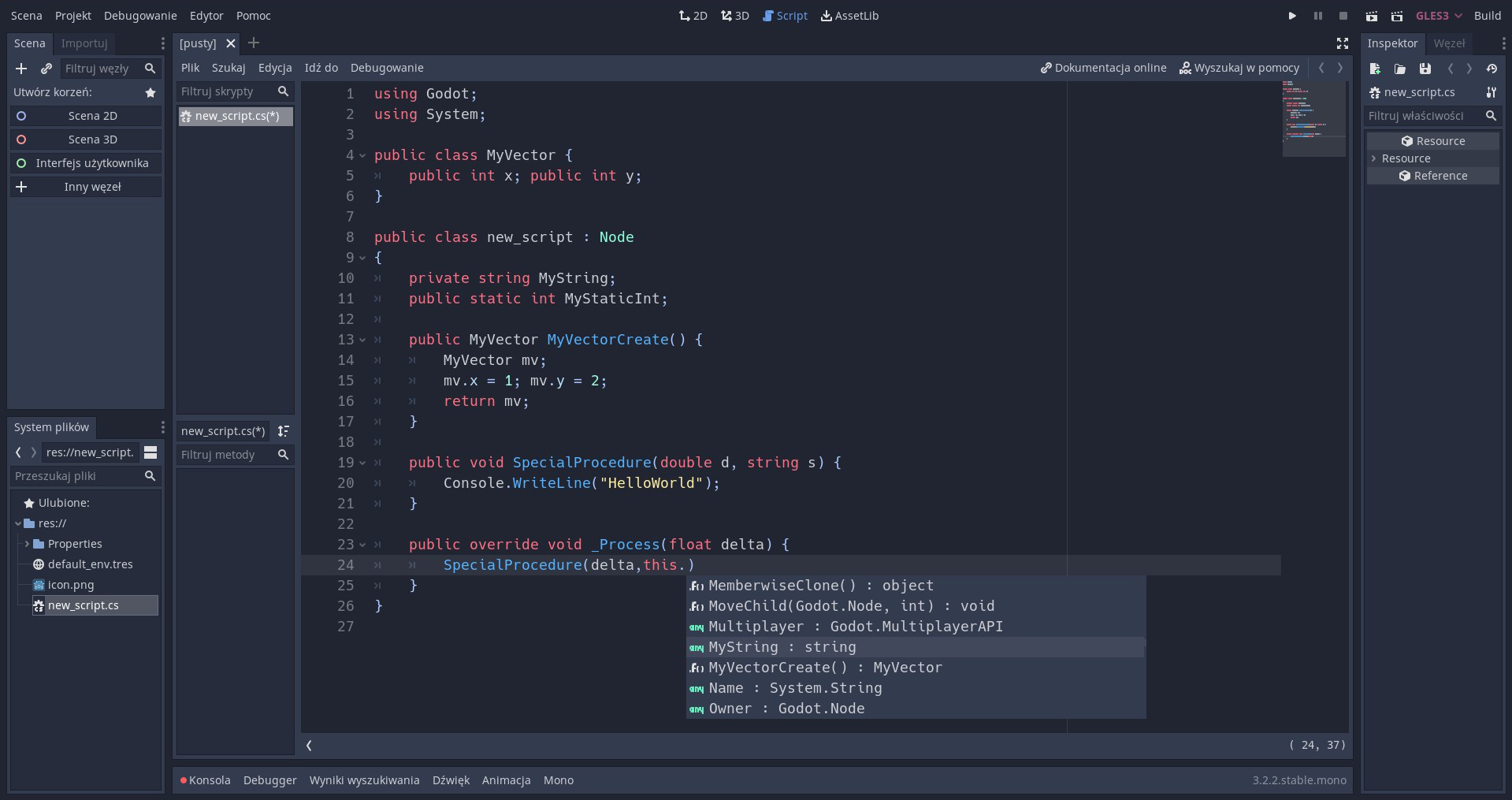The image size is (1512, 800).
Task: Open script history via the revert clock icon
Action: coord(1492,69)
